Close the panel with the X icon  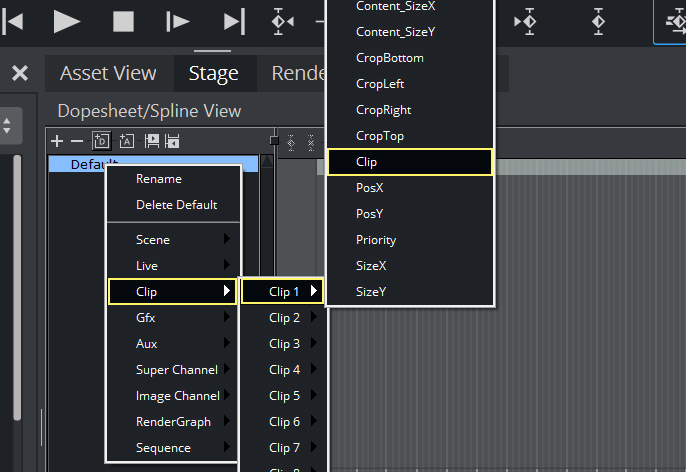[19, 73]
